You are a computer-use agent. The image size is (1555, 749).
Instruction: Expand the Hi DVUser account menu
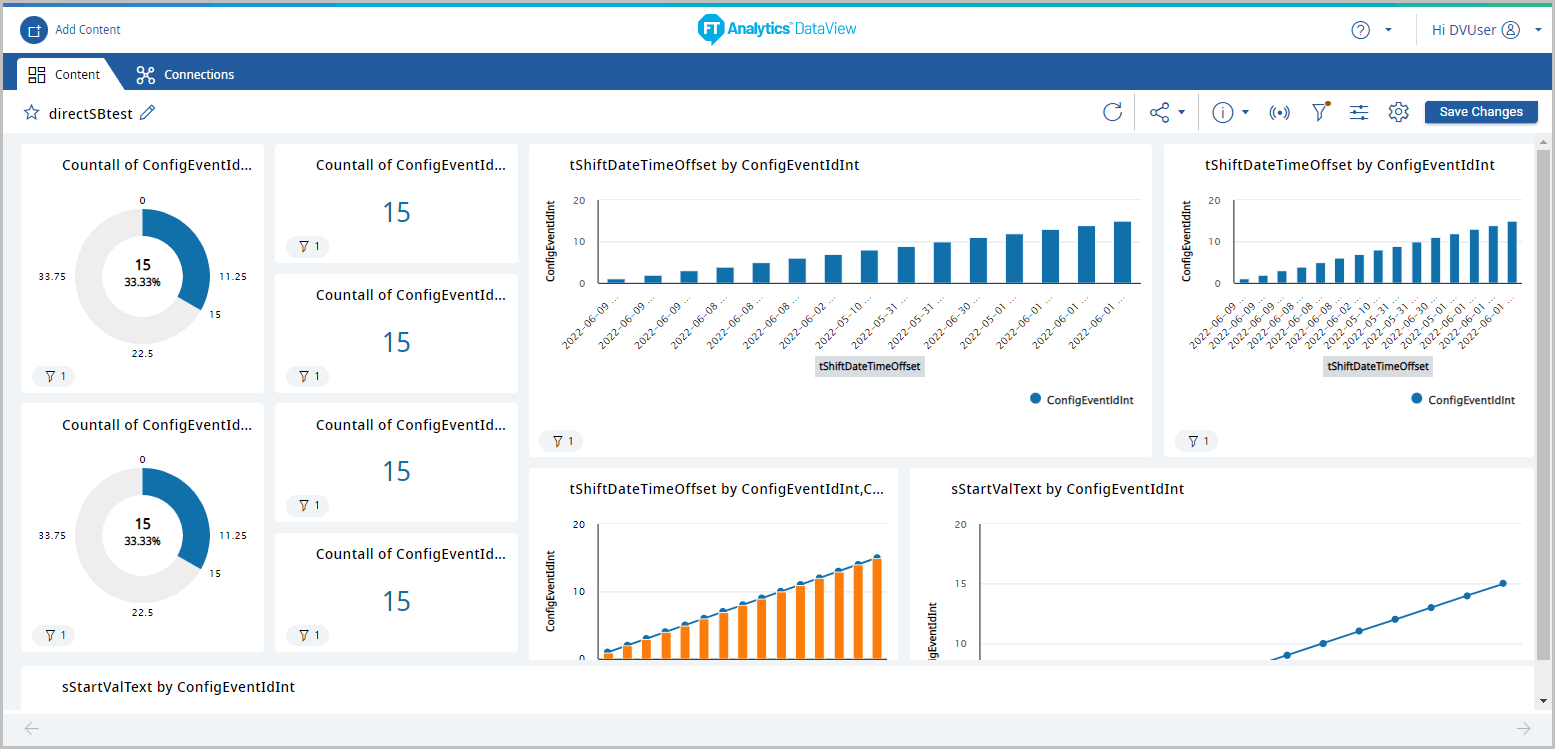pyautogui.click(x=1538, y=30)
